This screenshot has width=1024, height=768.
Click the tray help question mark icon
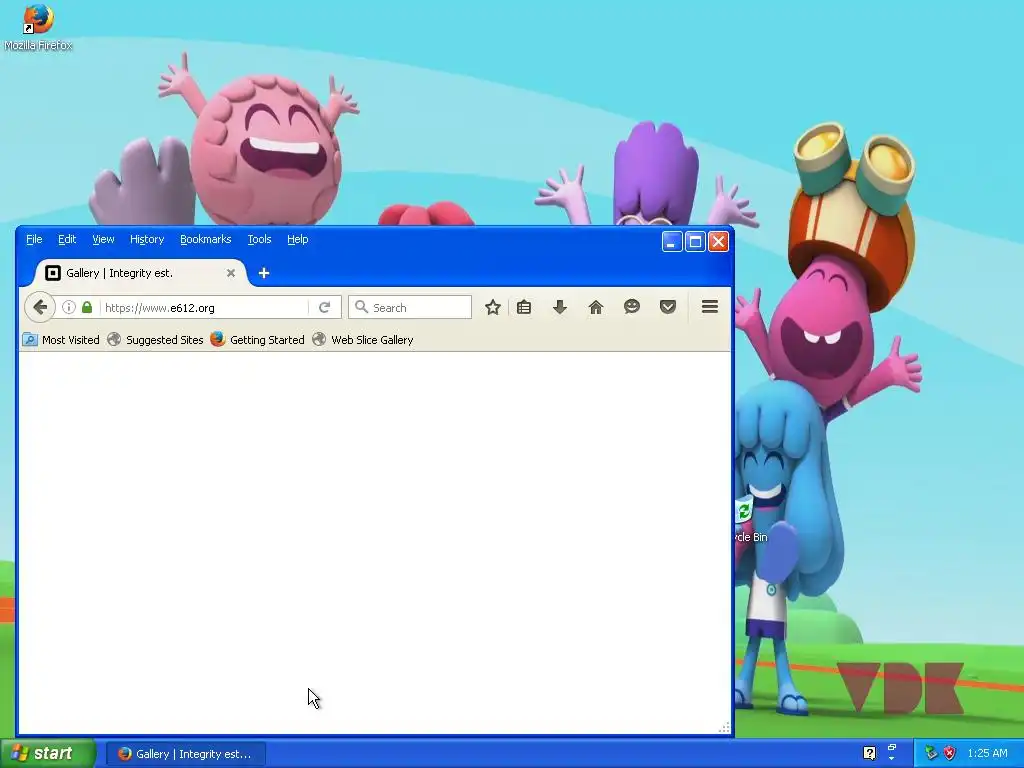click(x=869, y=753)
